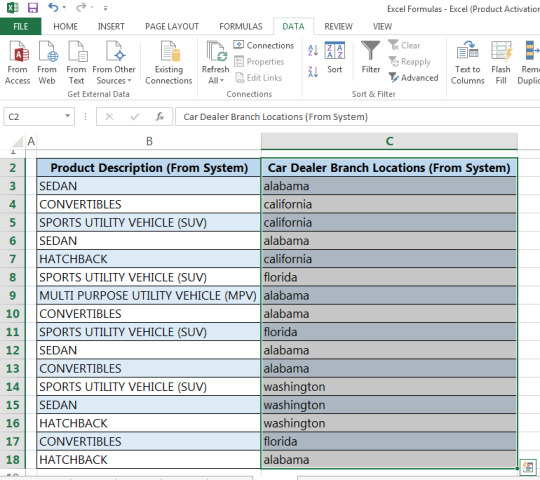Click Text to Columns
Image resolution: width=540 pixels, height=480 pixels.
[x=468, y=62]
